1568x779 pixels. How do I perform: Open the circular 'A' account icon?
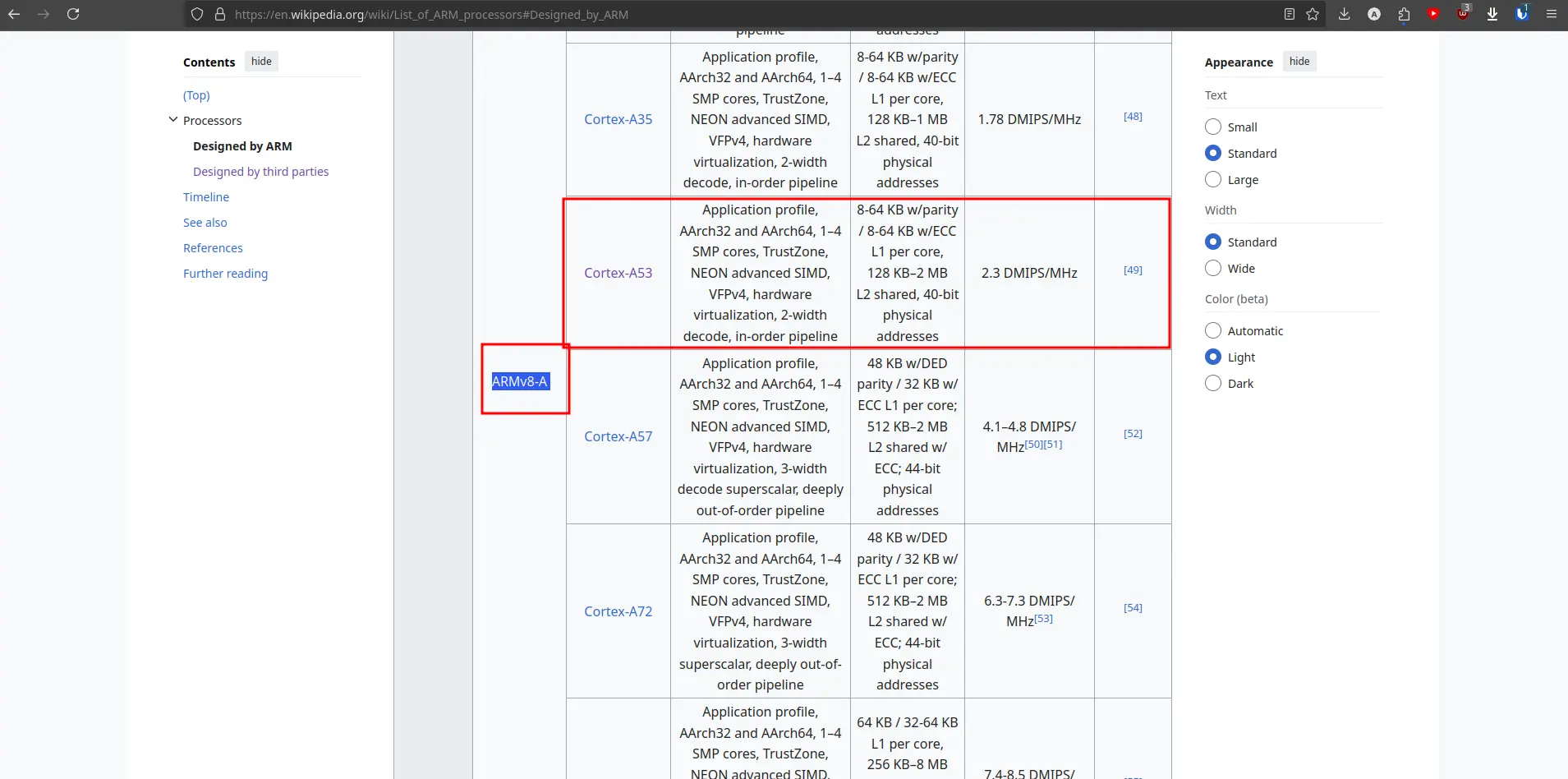[1374, 14]
